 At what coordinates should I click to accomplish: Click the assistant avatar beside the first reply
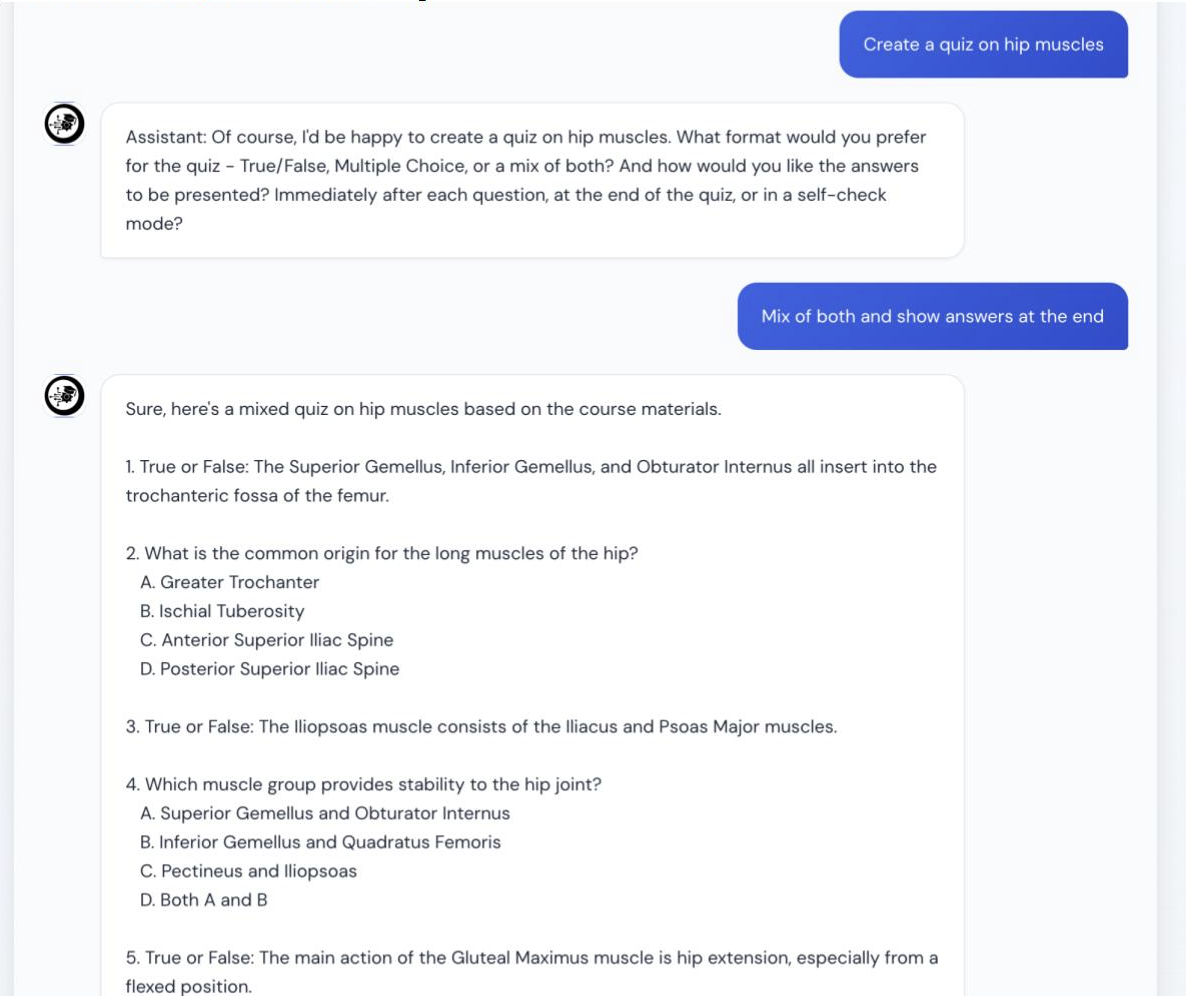tap(65, 124)
